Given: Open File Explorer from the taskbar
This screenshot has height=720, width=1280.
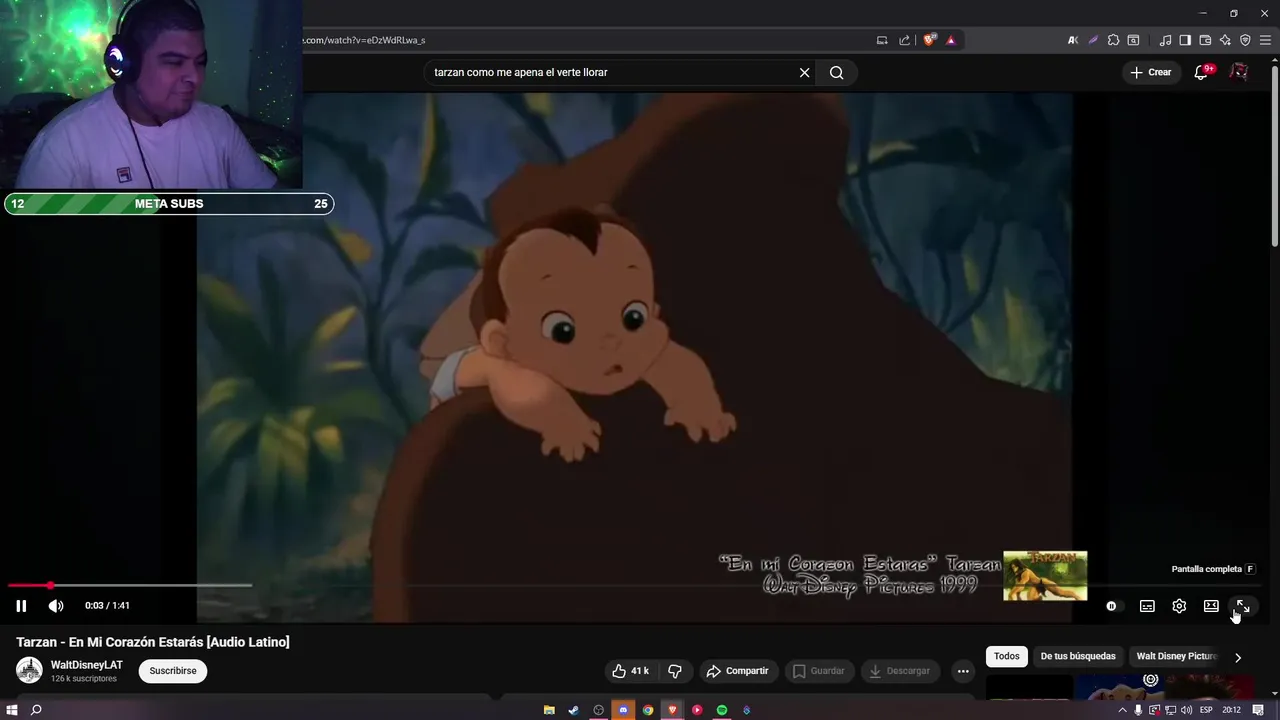Looking at the screenshot, I should (549, 710).
